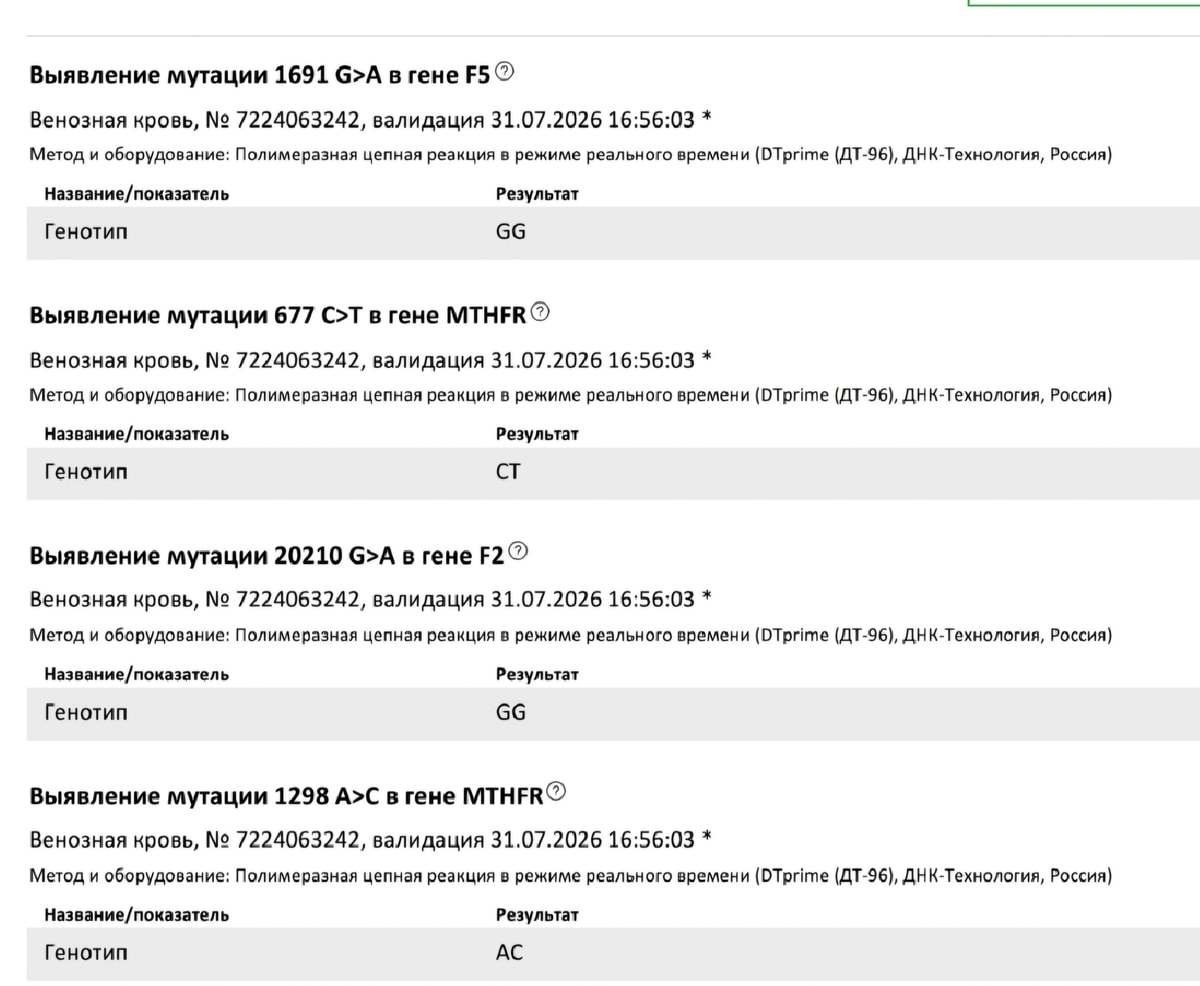Select heading for 1691 G>A mutation in F5

[x=261, y=75]
